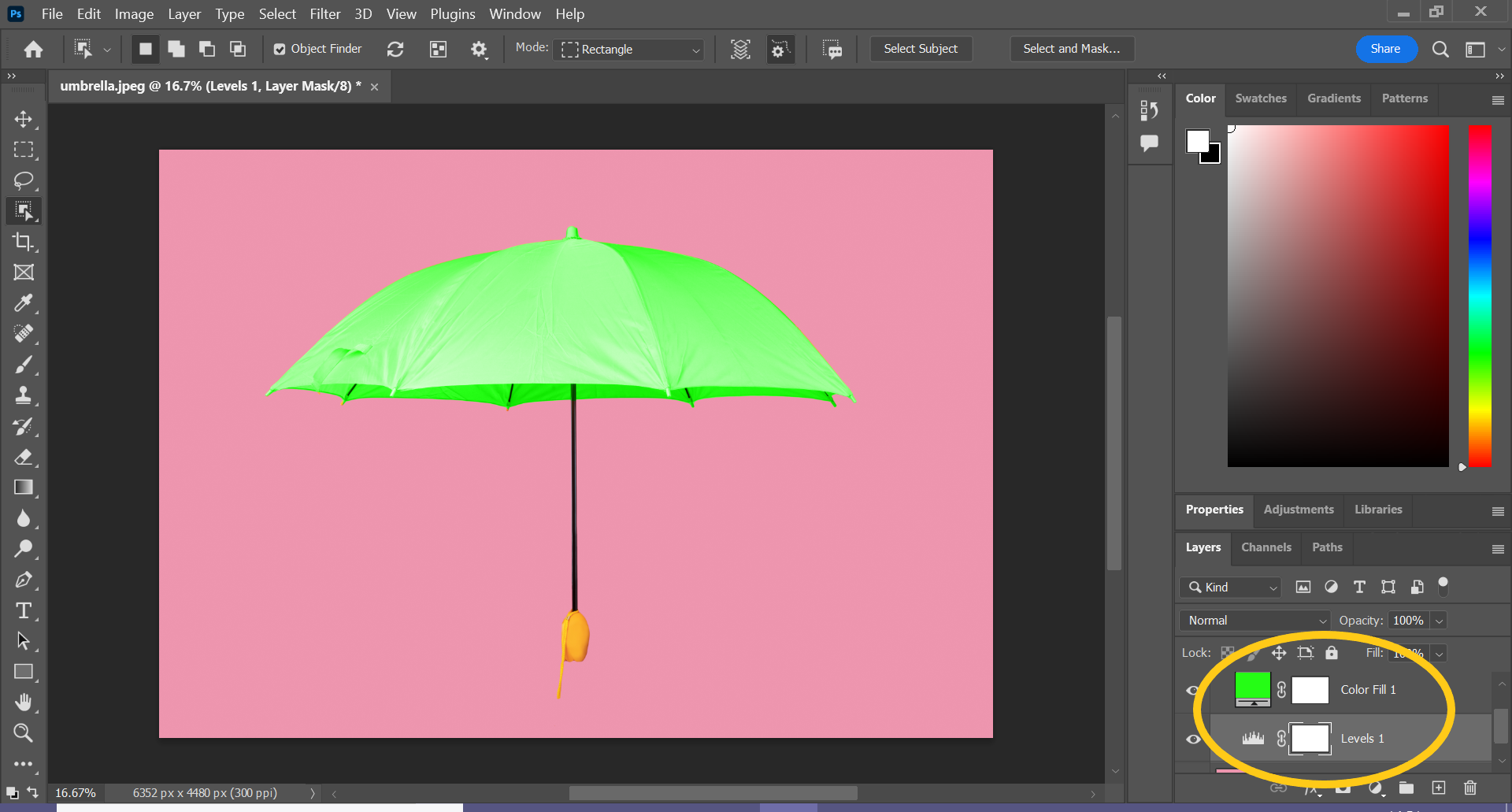The width and height of the screenshot is (1512, 812).
Task: Expand the Opacity slider arrow
Action: pyautogui.click(x=1439, y=621)
